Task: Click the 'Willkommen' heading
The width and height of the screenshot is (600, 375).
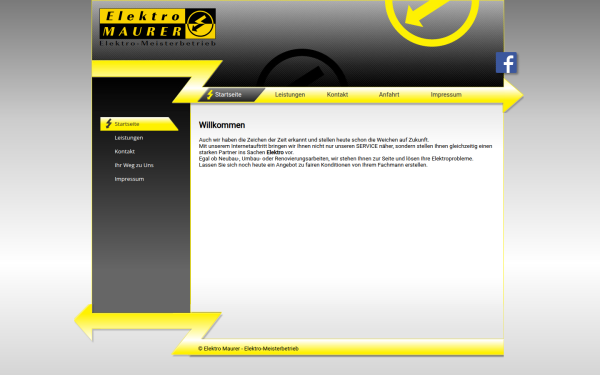Action: (x=222, y=125)
